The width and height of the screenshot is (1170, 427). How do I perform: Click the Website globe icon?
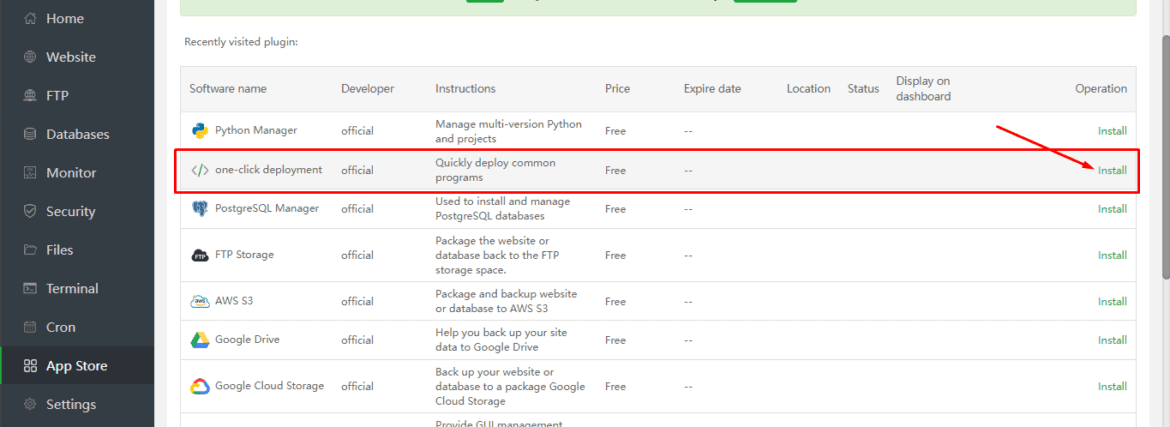tap(30, 57)
